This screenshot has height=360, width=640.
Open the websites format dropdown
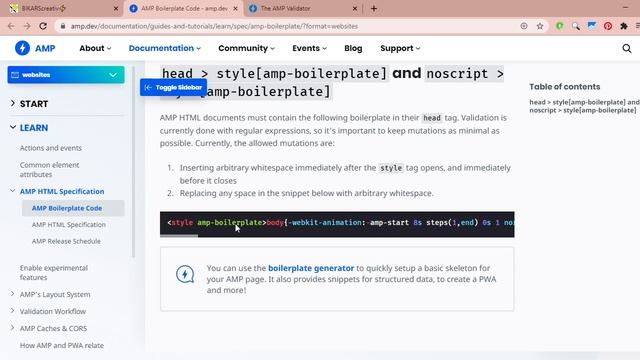click(x=66, y=75)
